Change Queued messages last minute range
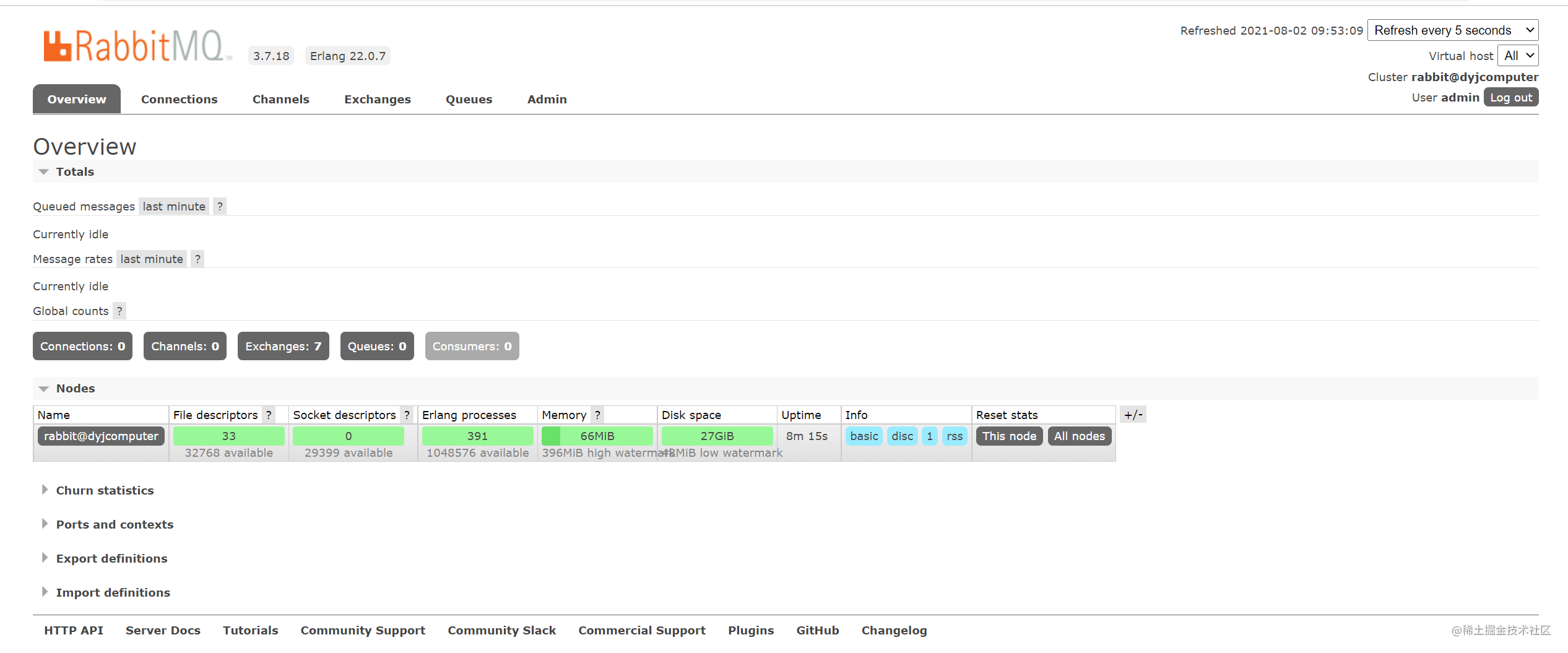 pos(174,206)
